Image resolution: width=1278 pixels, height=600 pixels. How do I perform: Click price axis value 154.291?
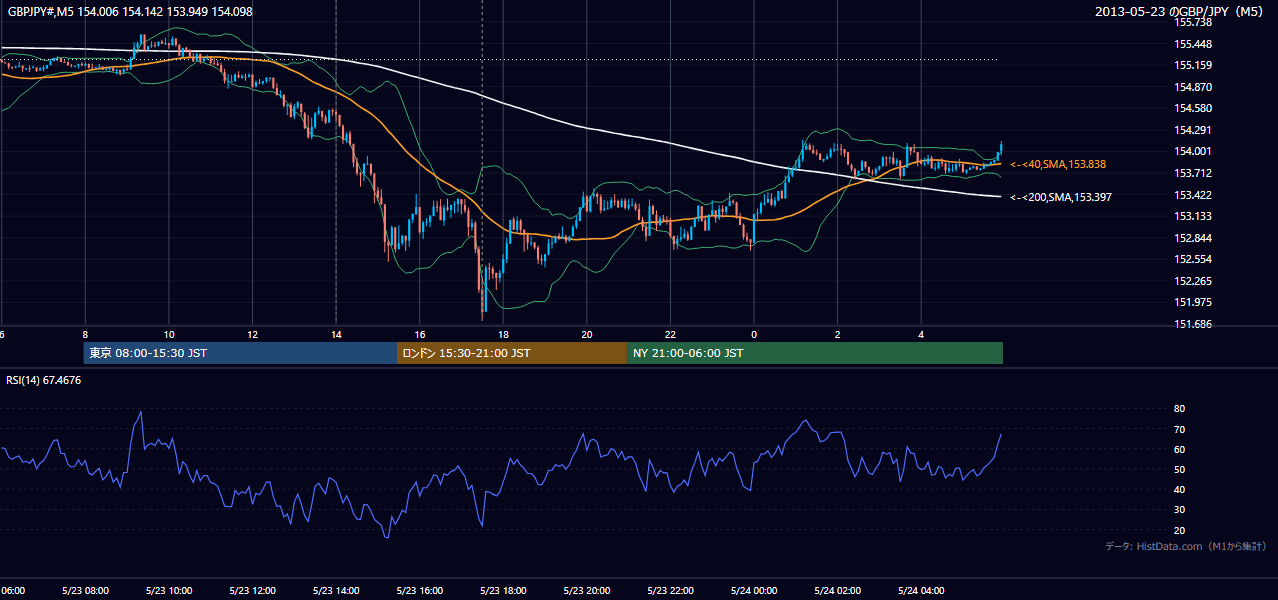pyautogui.click(x=1192, y=130)
